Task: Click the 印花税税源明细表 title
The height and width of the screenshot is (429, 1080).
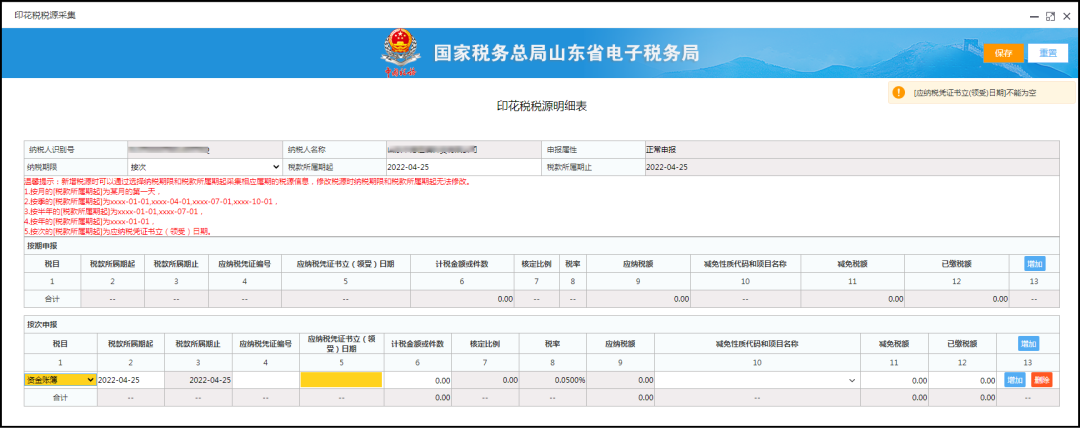Action: 541,106
